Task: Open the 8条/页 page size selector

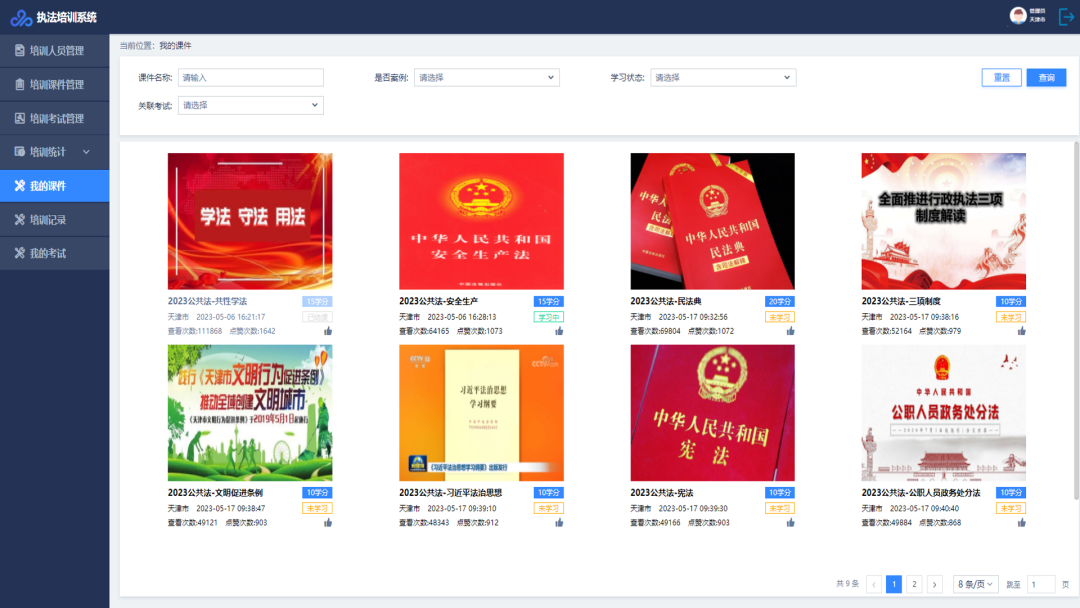Action: click(975, 584)
